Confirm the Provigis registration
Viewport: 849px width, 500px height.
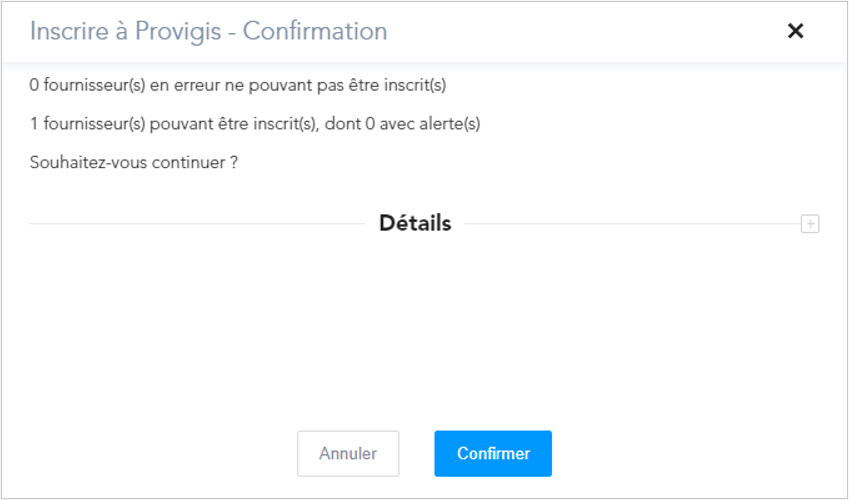(x=493, y=453)
